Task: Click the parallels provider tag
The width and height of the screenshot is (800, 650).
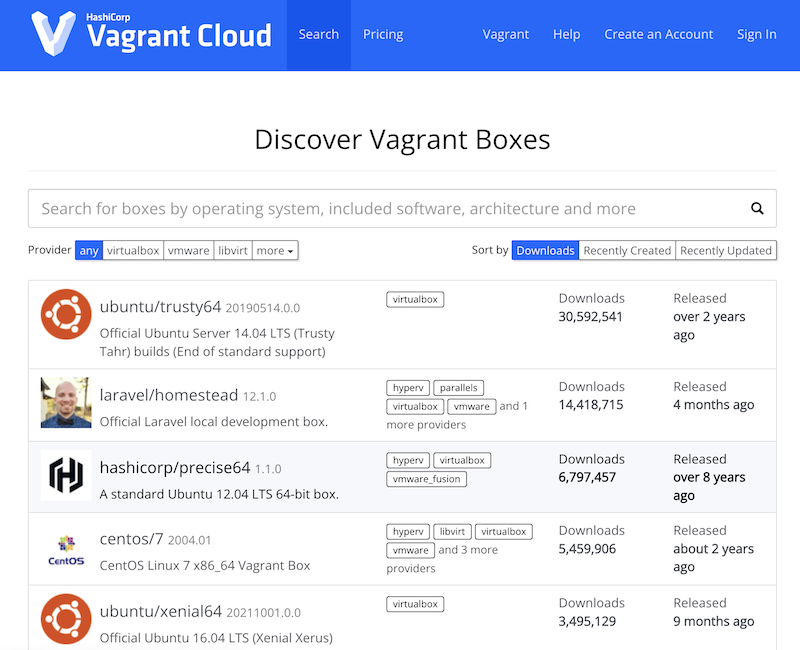Action: click(459, 388)
